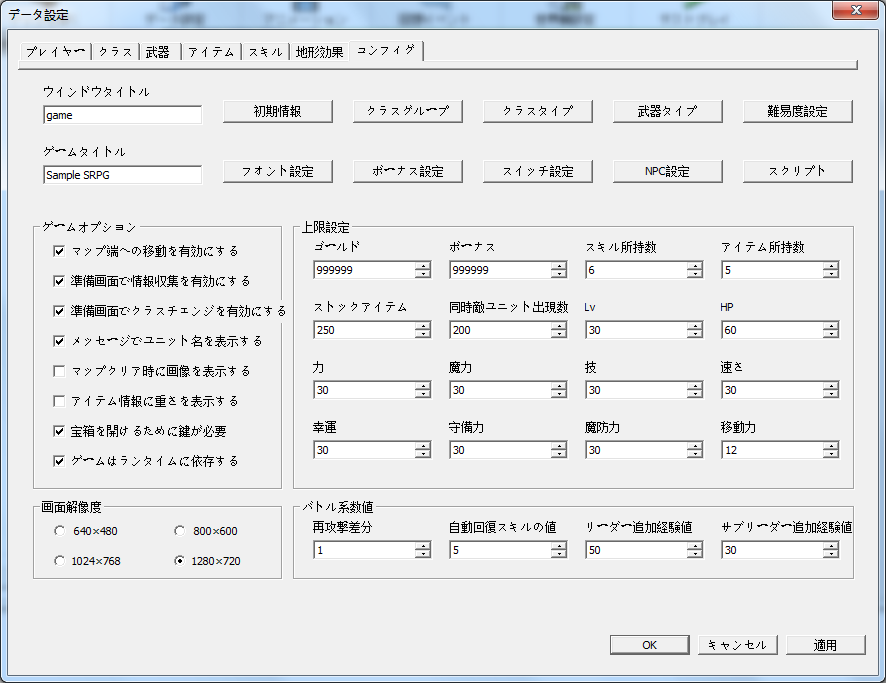Focus the ゲームタイトル text field
The image size is (886, 683).
pyautogui.click(x=122, y=175)
